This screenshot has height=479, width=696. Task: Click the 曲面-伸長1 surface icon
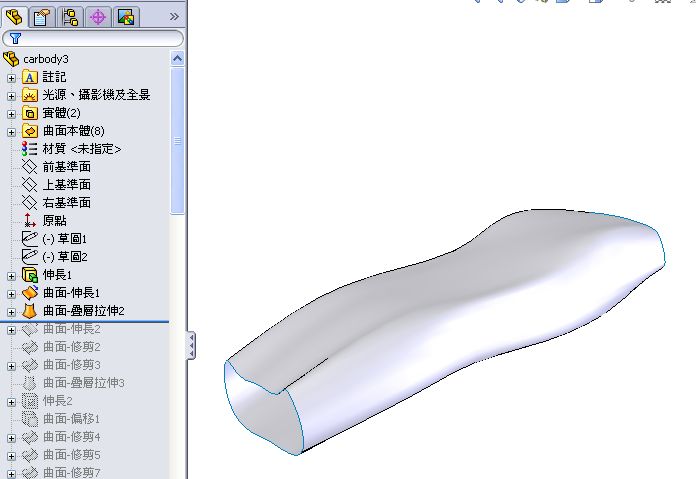click(x=30, y=293)
